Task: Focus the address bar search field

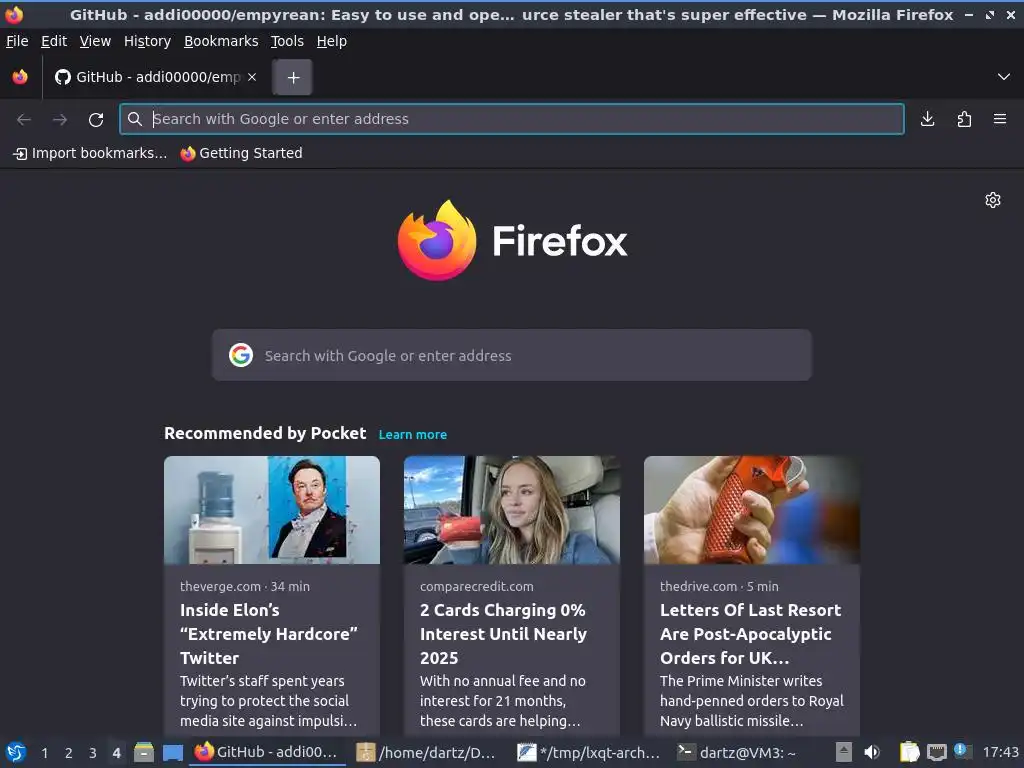Action: point(511,119)
